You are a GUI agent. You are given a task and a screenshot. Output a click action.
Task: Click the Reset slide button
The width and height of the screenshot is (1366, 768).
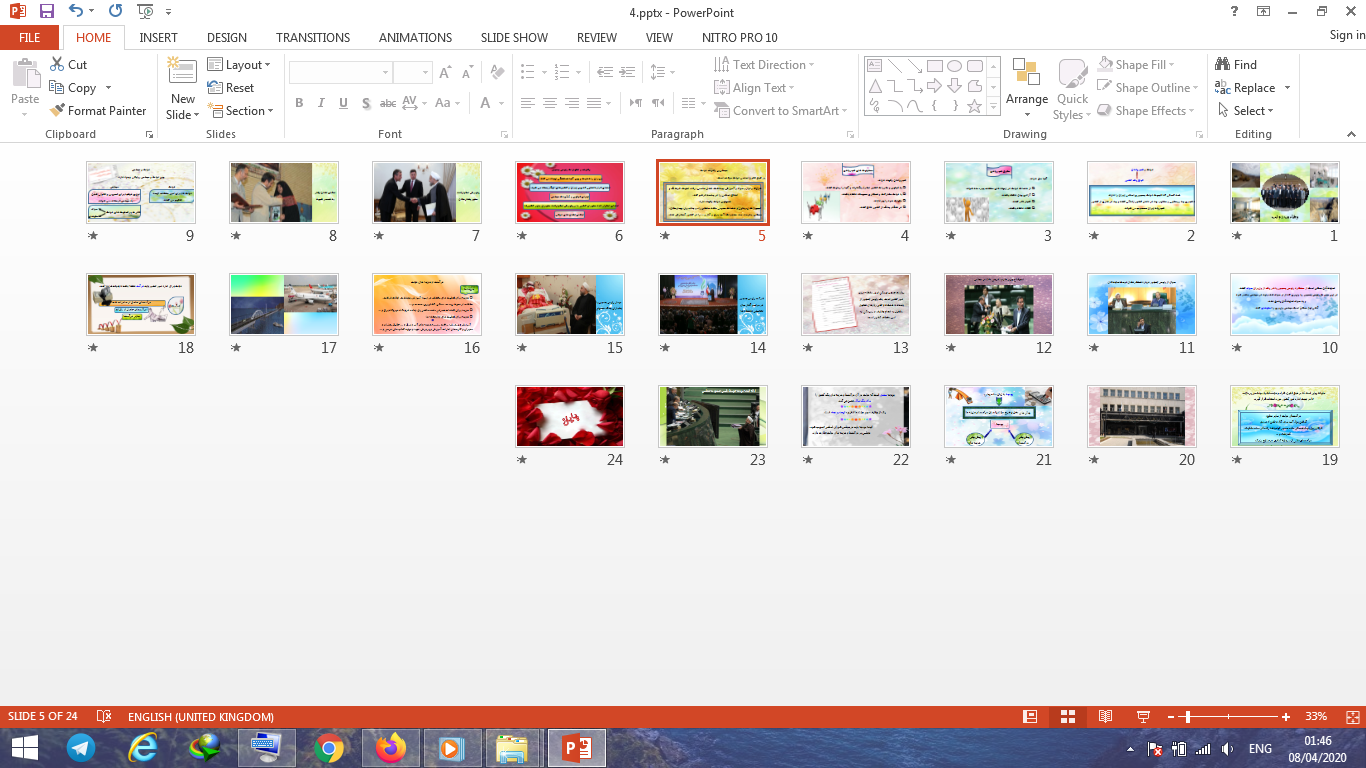pyautogui.click(x=232, y=88)
